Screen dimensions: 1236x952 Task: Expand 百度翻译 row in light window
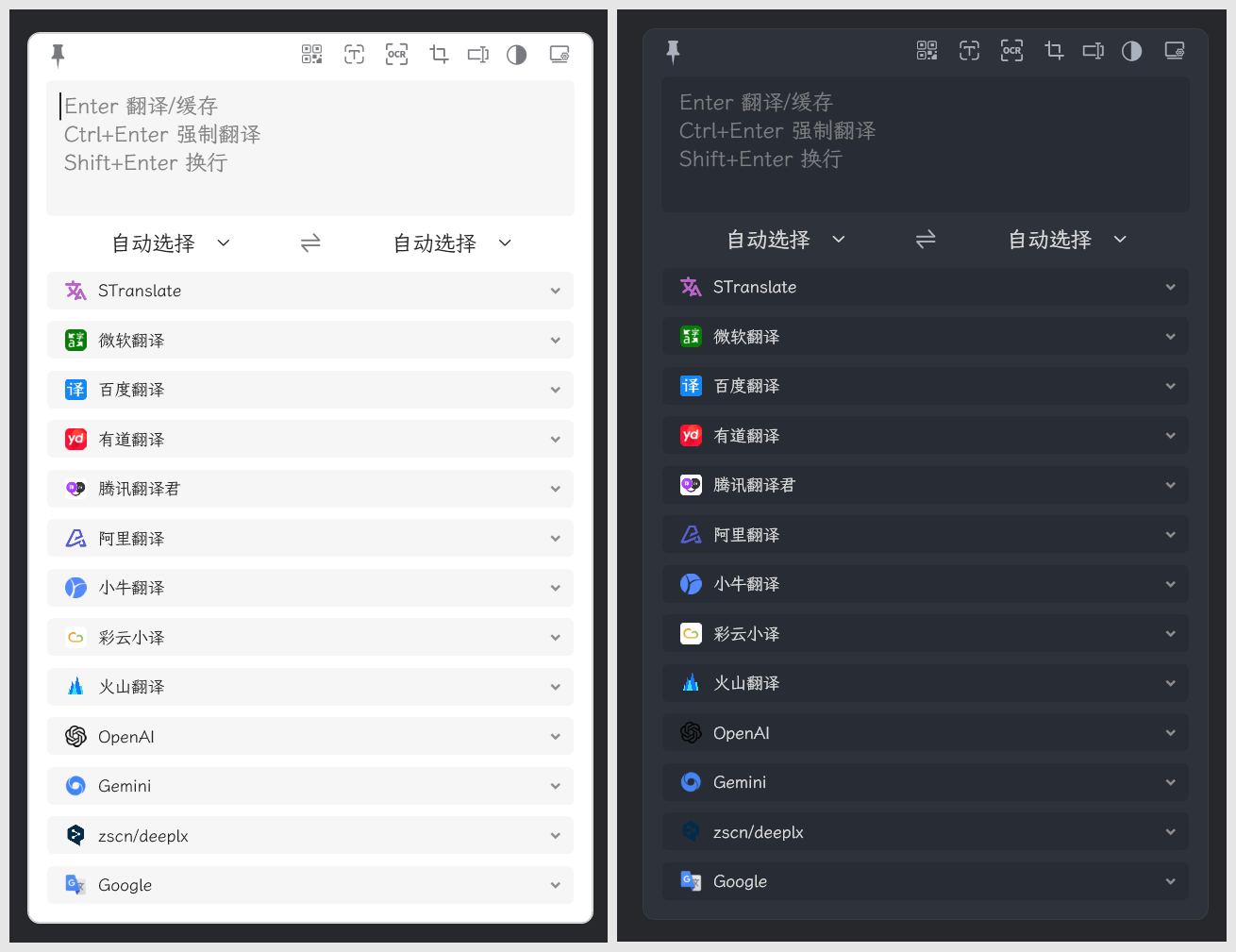[310, 390]
